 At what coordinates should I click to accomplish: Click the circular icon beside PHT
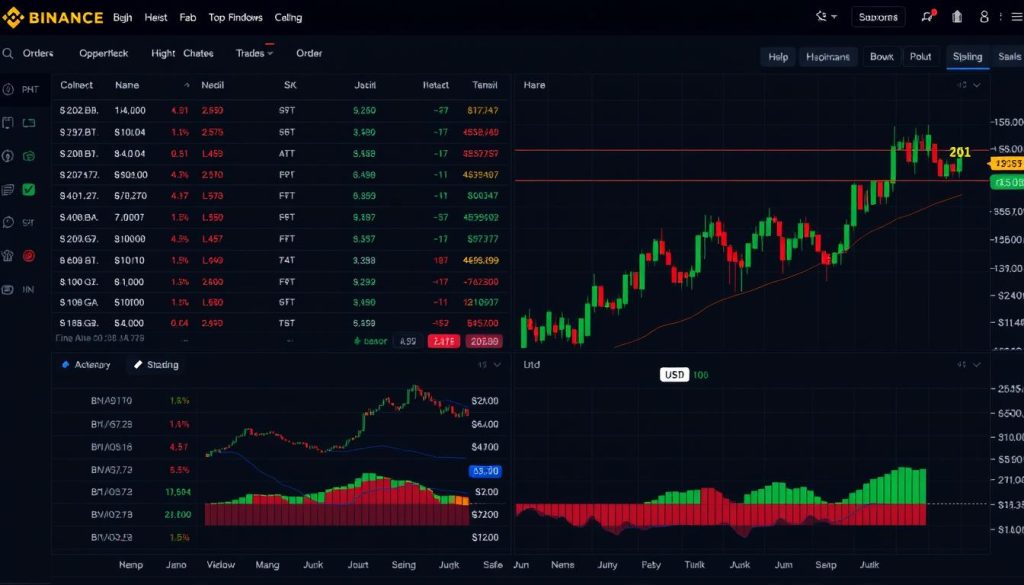8,89
